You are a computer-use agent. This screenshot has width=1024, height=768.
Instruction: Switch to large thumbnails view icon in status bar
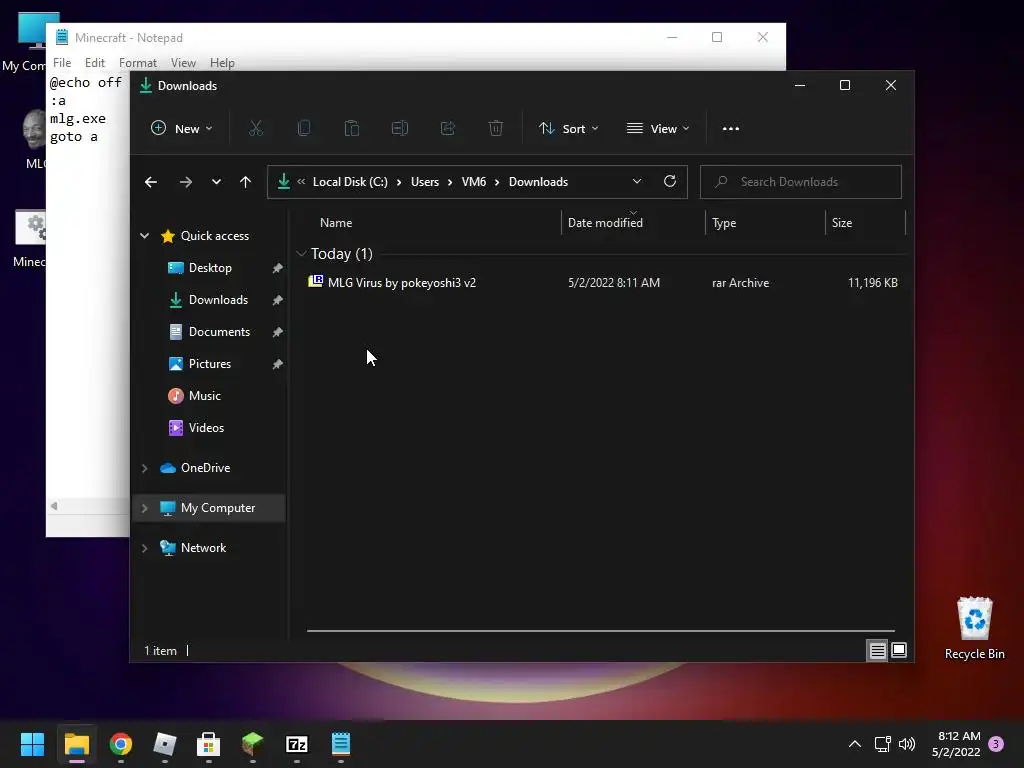899,650
